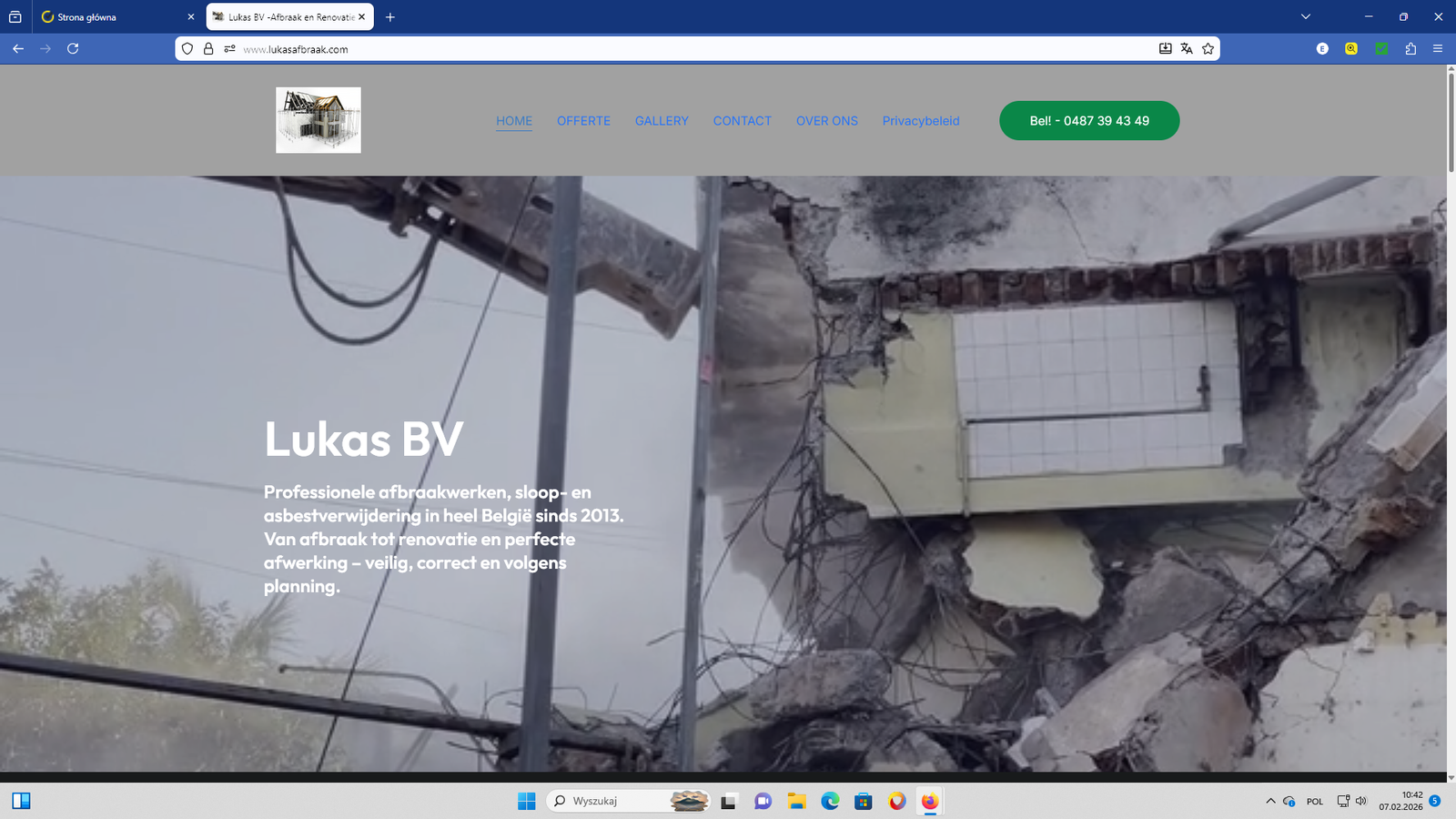Screen dimensions: 1456x819
Task: Click the yellow magnifier extension icon
Action: click(1351, 49)
